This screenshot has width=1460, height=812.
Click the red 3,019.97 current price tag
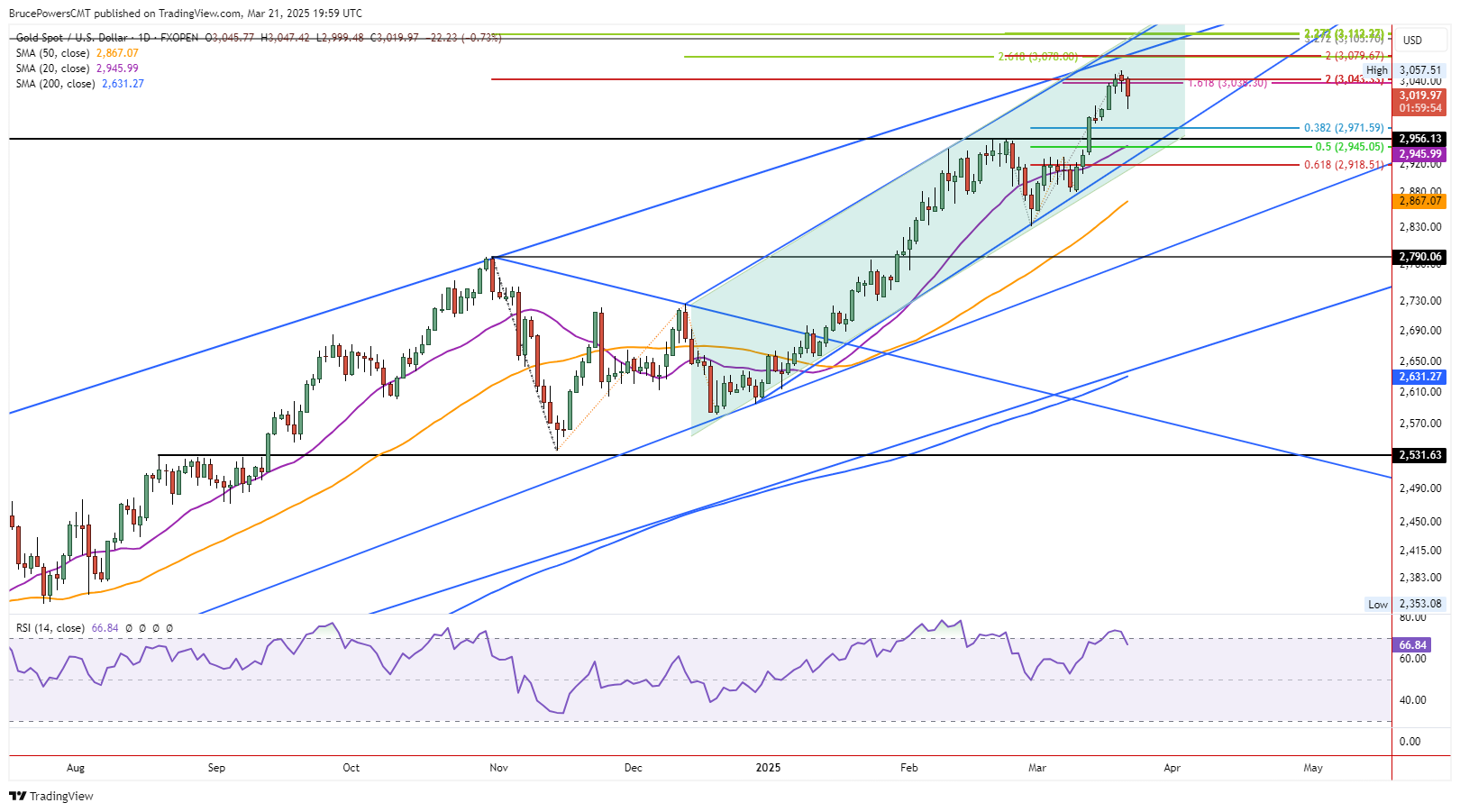[x=1419, y=96]
